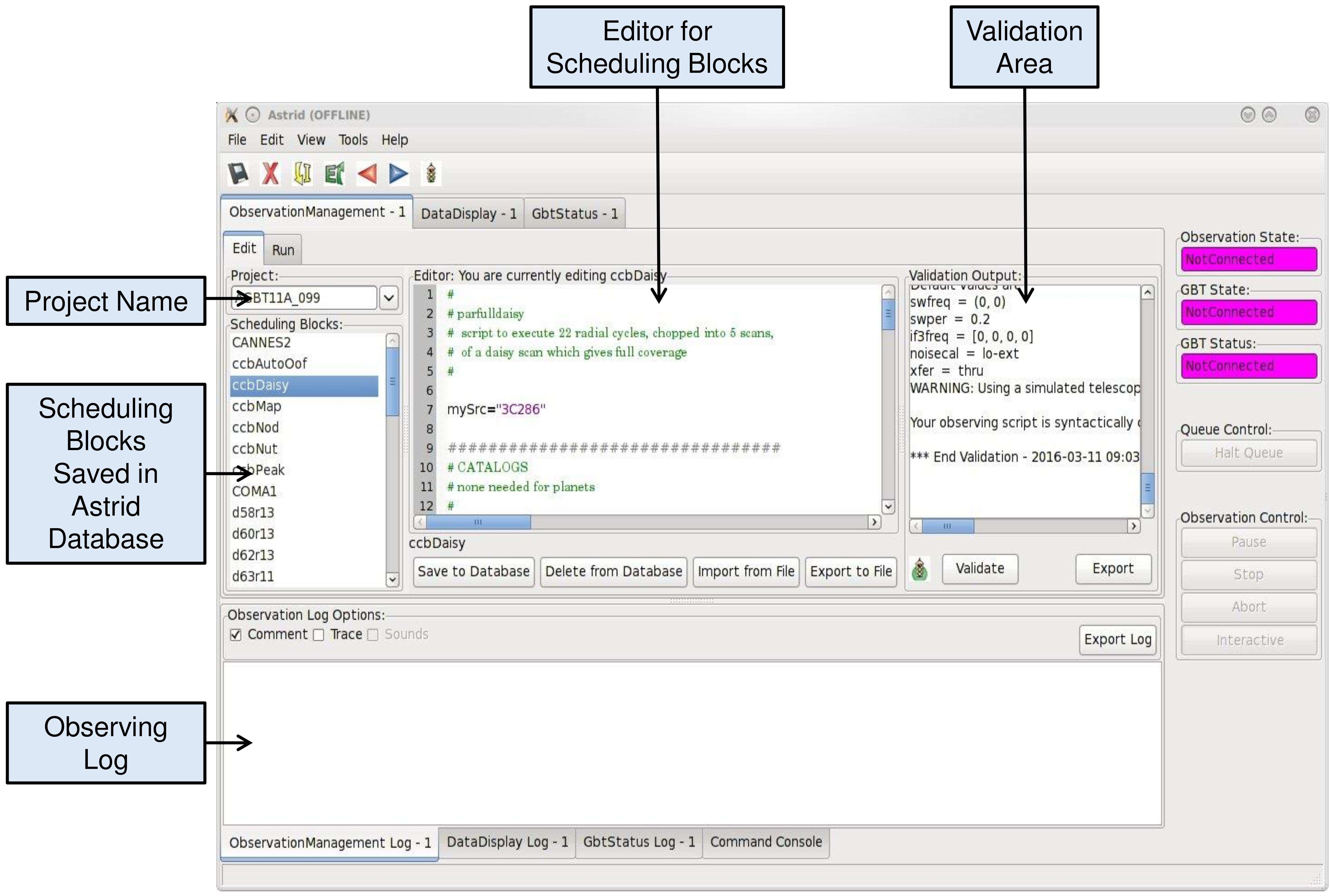
Task: Click the traffic light icon beside Validate
Action: point(920,569)
